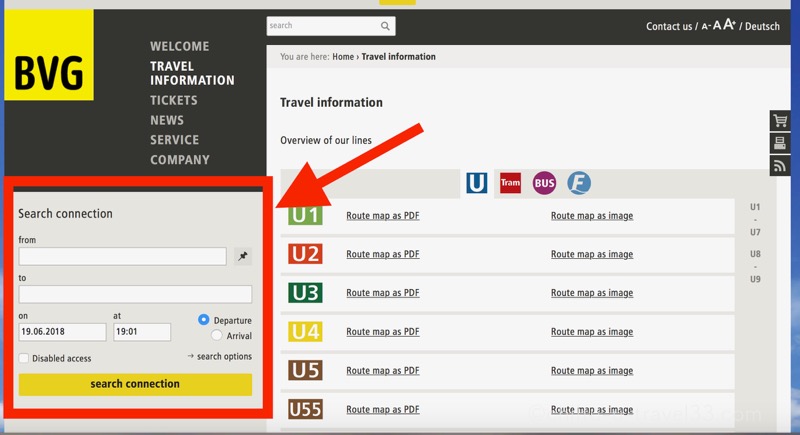The height and width of the screenshot is (435, 800).
Task: Reset font size with middle A control
Action: tap(717, 25)
